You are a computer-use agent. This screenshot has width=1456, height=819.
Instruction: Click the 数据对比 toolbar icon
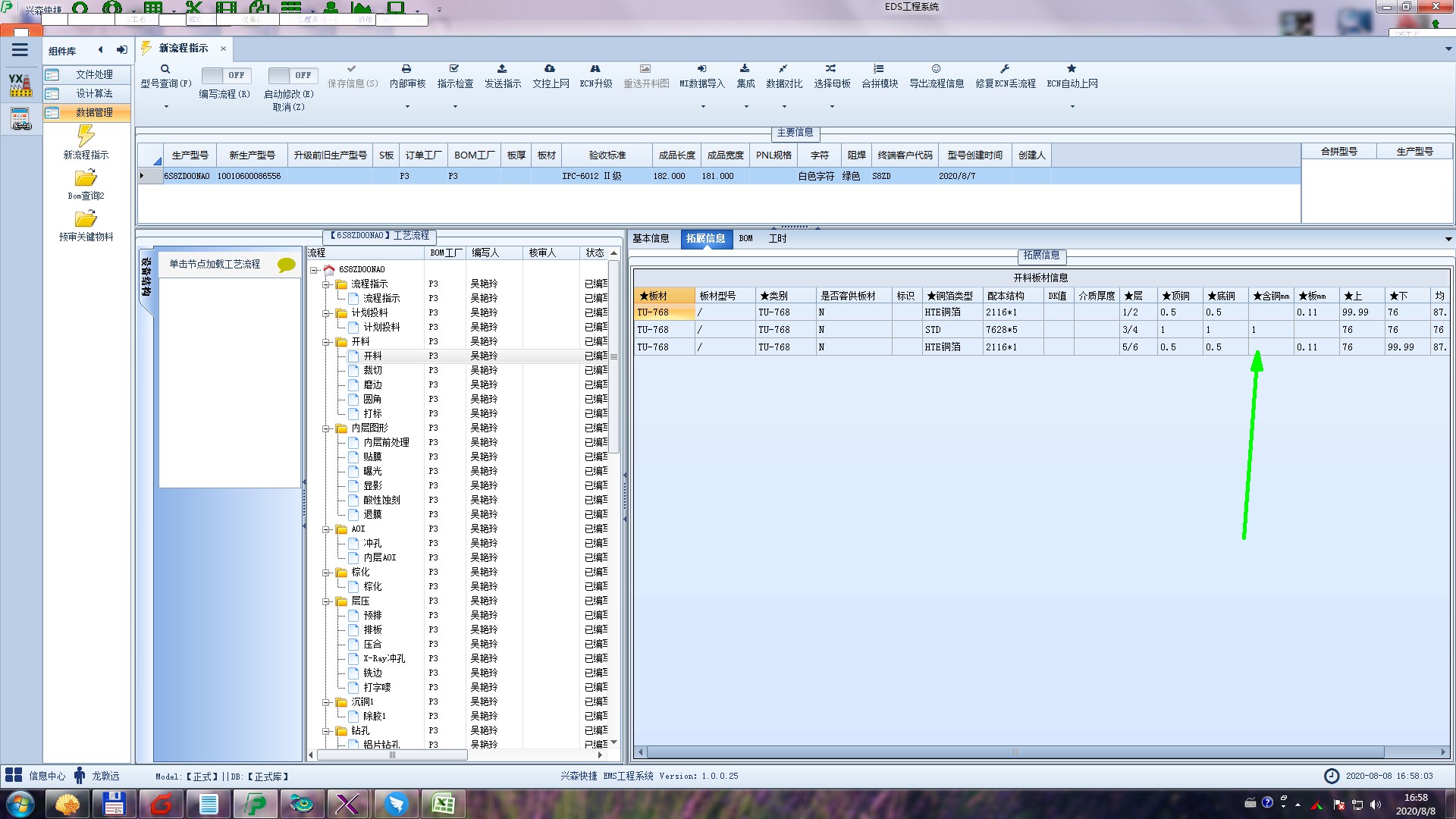click(x=783, y=69)
